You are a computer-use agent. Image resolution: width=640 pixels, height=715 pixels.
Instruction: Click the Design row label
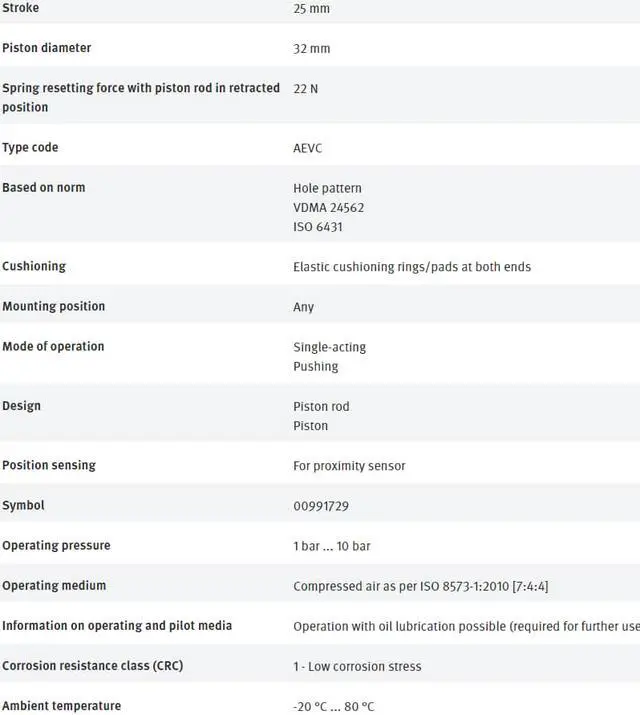tap(22, 406)
